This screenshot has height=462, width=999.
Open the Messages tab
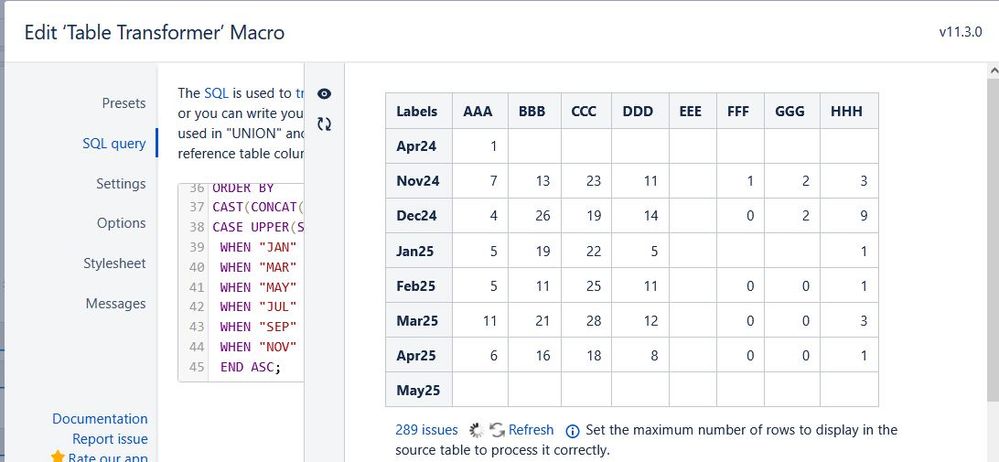tap(116, 303)
